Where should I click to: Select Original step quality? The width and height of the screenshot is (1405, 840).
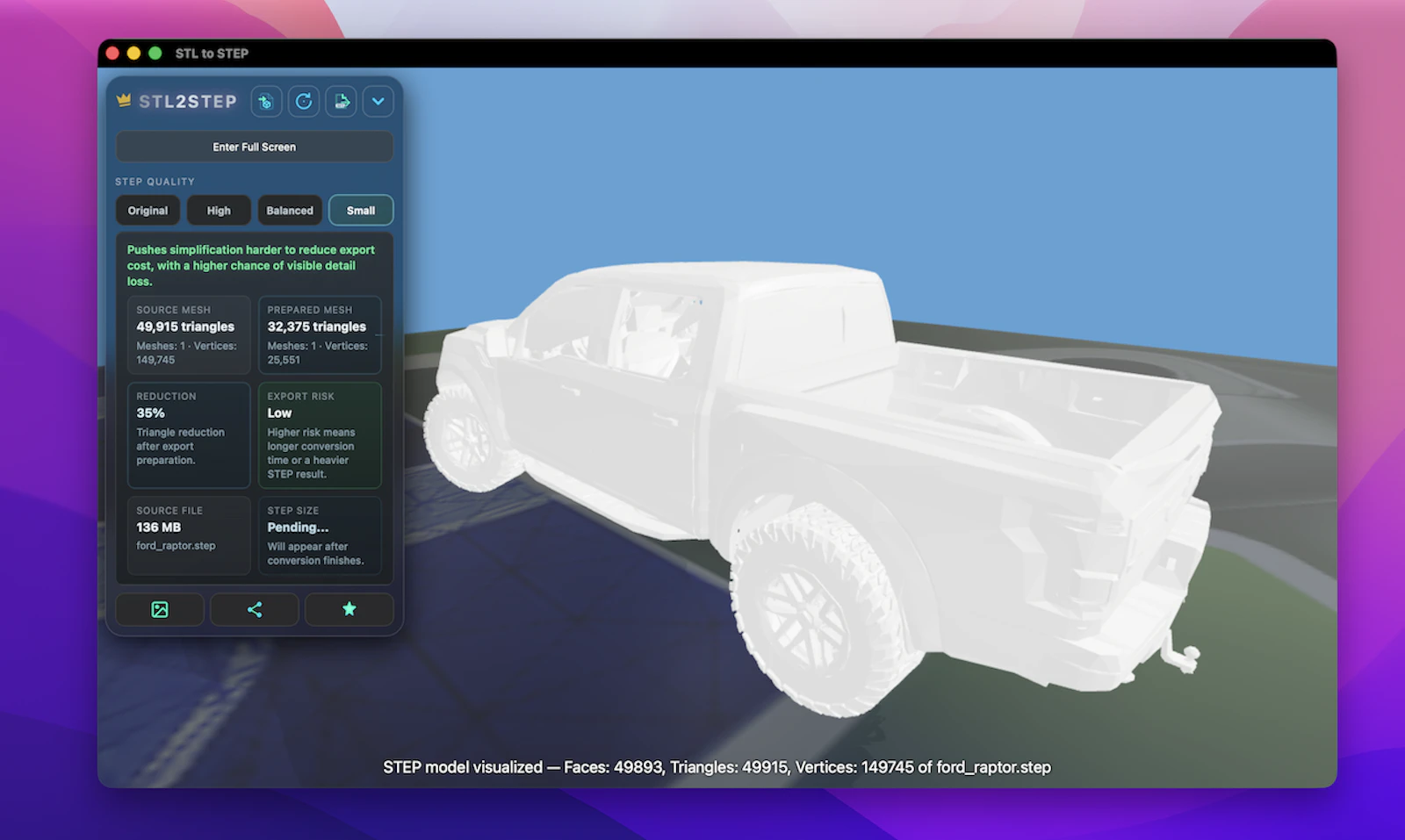pos(148,211)
